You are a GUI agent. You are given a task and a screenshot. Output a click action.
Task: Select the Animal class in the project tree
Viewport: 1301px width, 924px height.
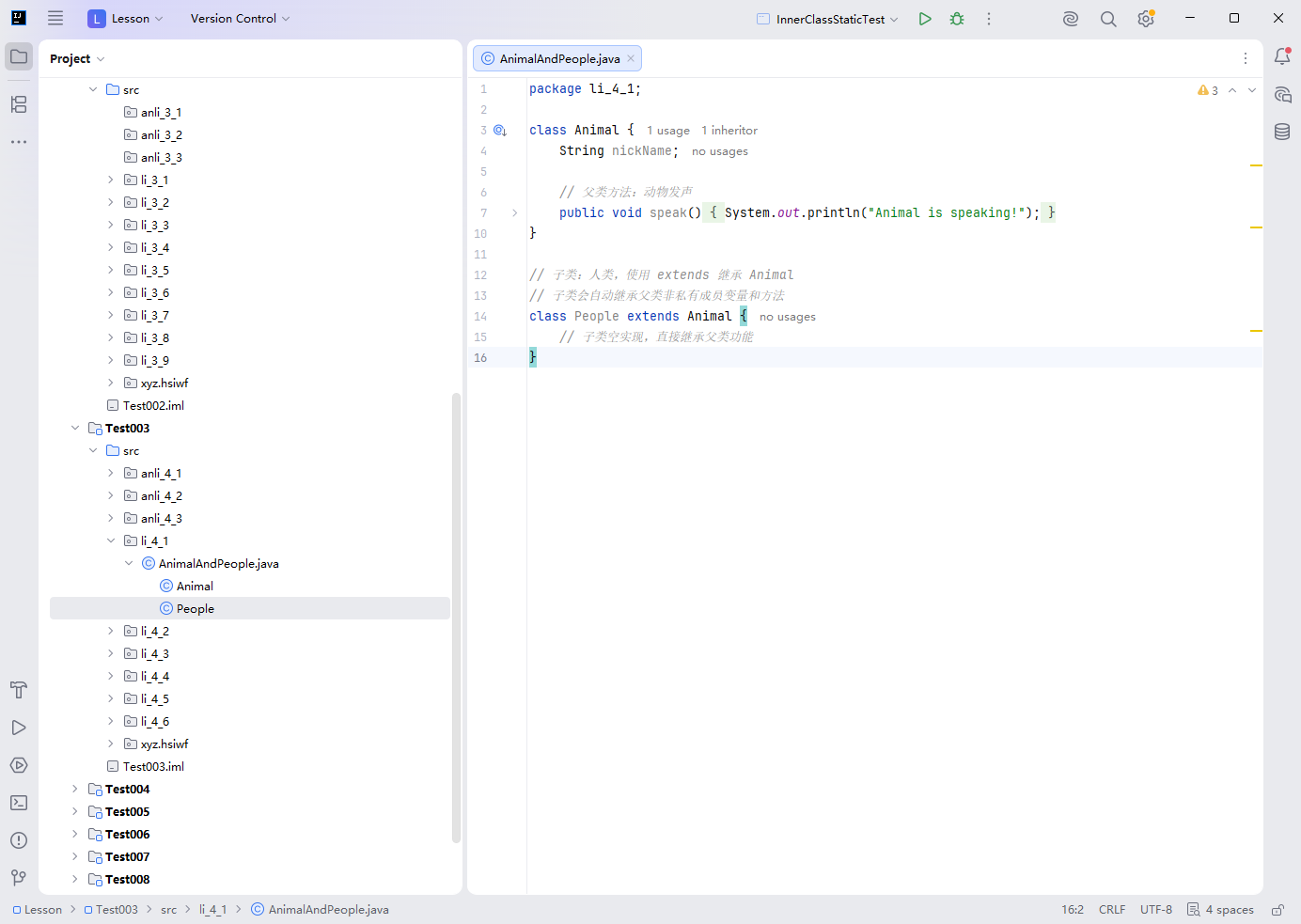pyautogui.click(x=195, y=586)
